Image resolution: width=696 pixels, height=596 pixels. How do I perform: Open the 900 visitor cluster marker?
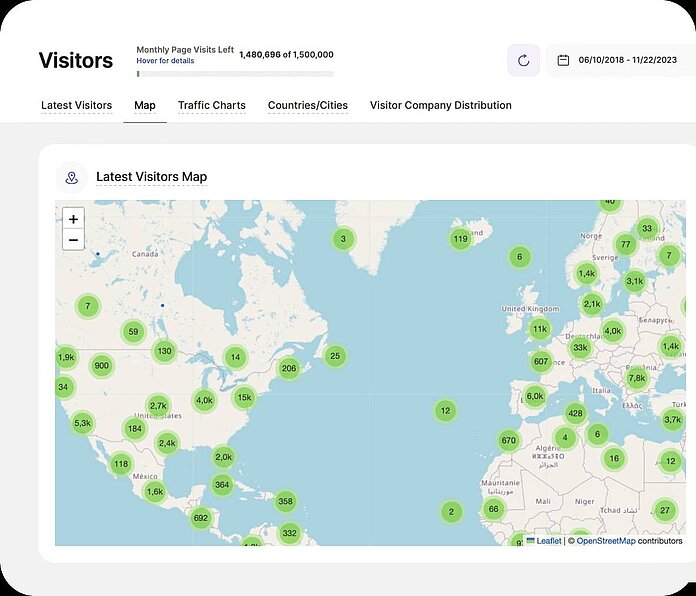pyautogui.click(x=101, y=365)
